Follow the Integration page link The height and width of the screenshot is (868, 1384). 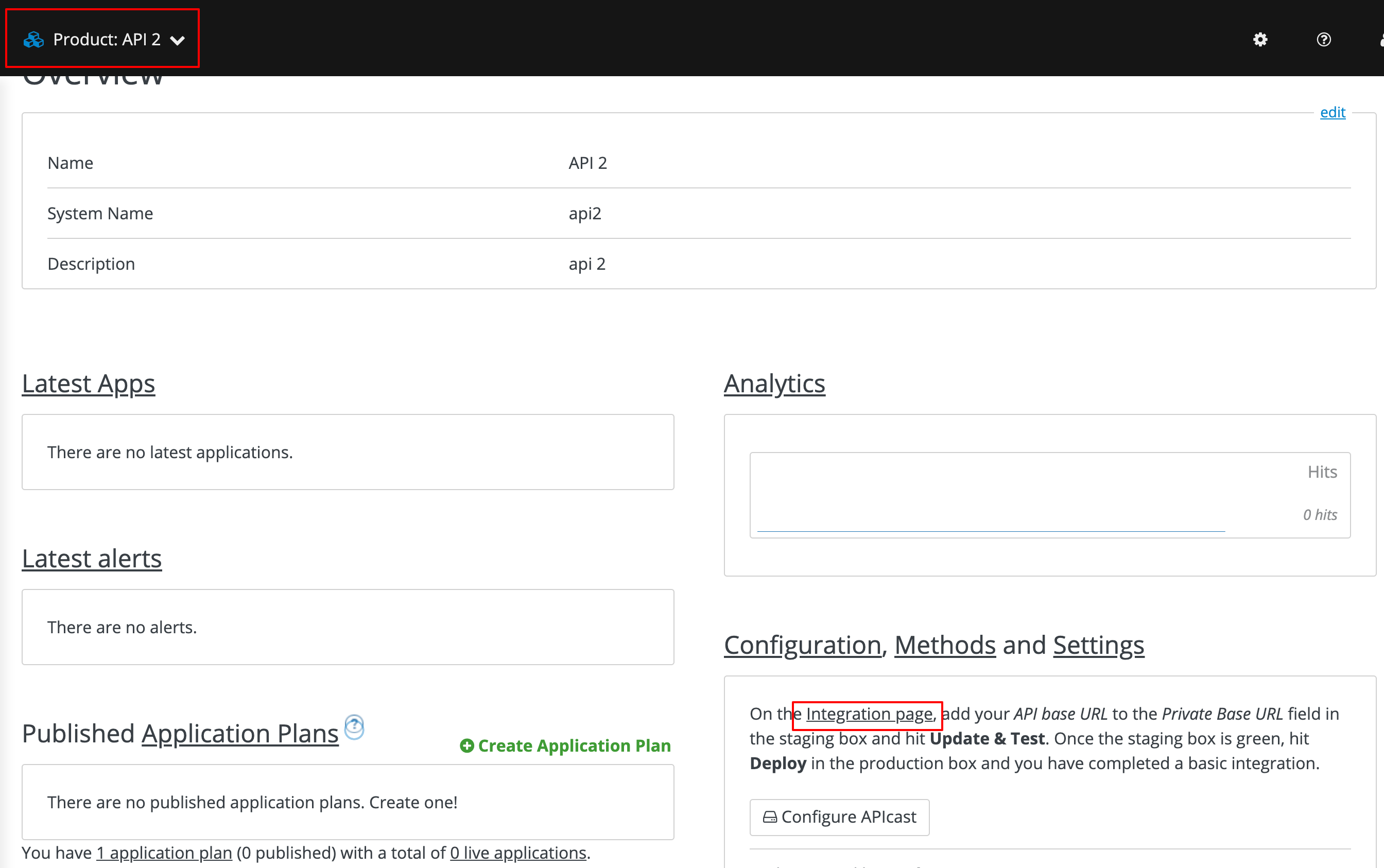pyautogui.click(x=869, y=714)
